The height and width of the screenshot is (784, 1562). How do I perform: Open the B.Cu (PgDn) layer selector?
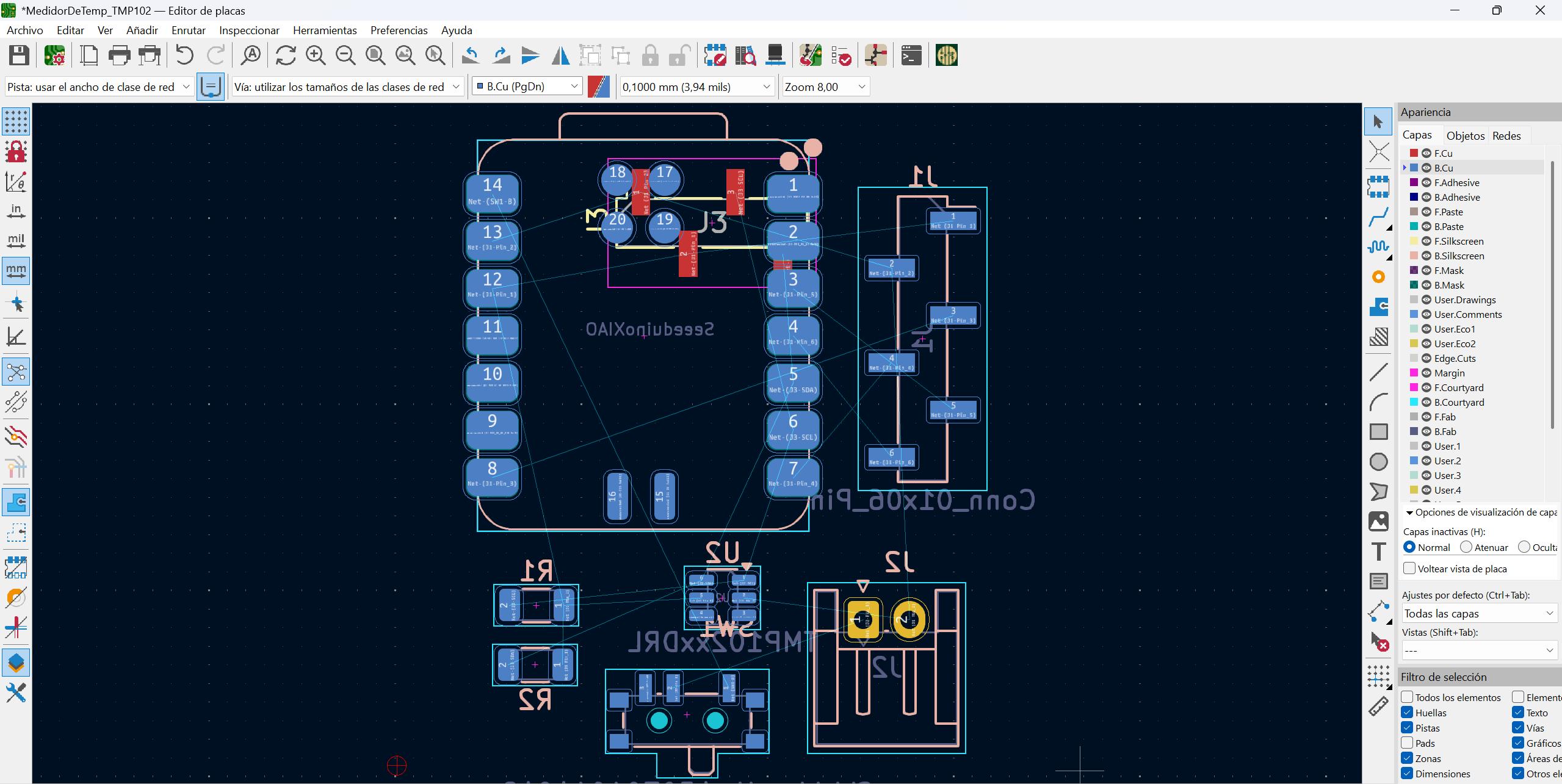[527, 87]
